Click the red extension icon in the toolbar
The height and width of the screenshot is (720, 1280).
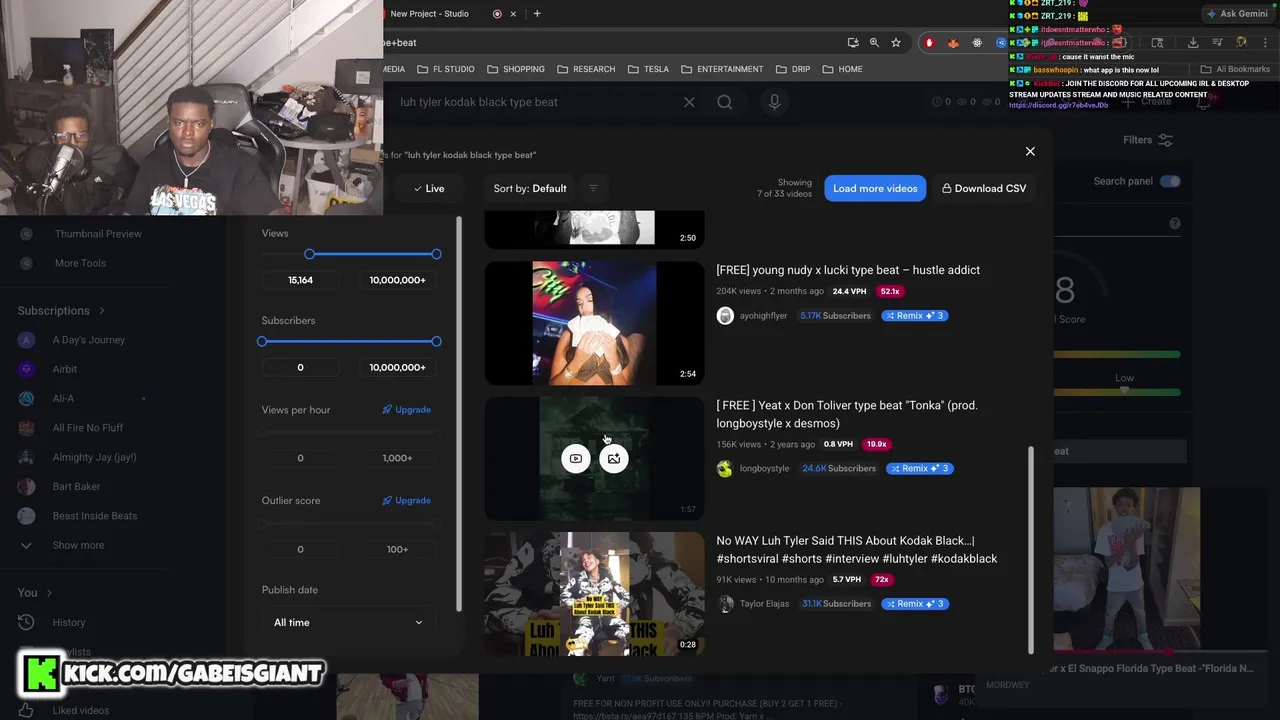pyautogui.click(x=929, y=42)
